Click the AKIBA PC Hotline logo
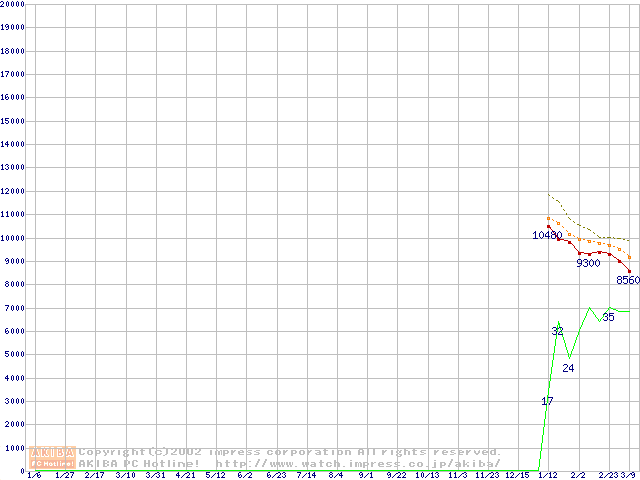 pos(52,458)
